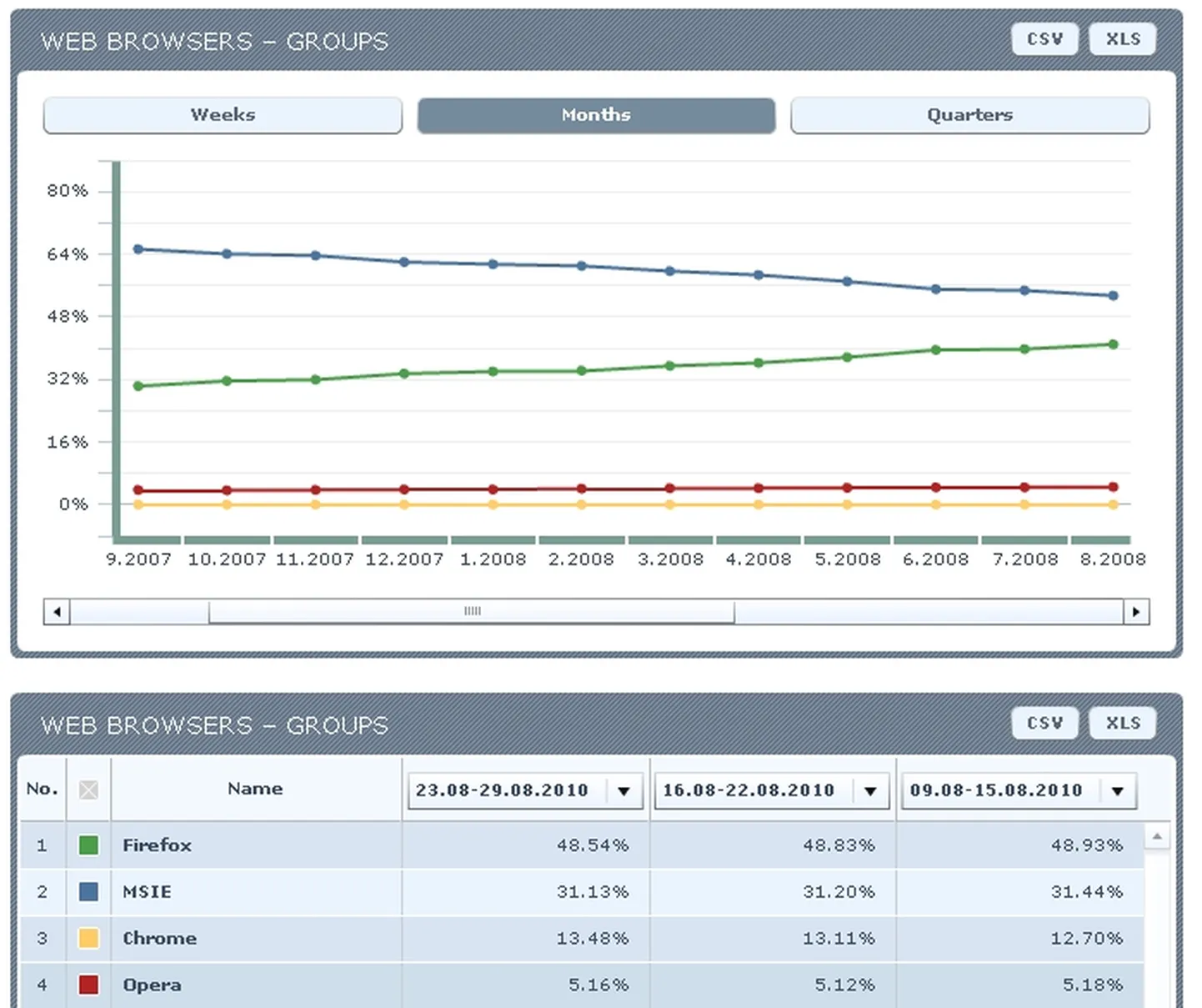Image resolution: width=1202 pixels, height=1008 pixels.
Task: Switch chart view to Quarters
Action: tap(969, 115)
